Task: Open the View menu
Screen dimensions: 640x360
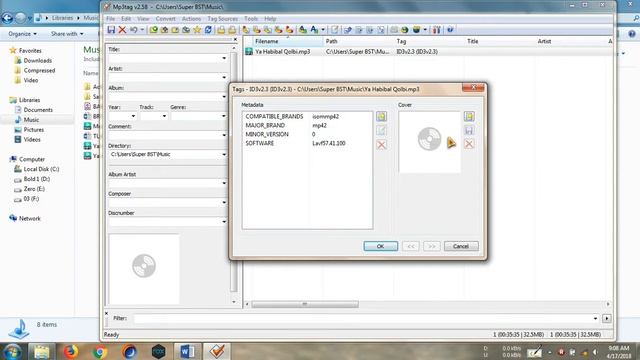Action: (143, 19)
